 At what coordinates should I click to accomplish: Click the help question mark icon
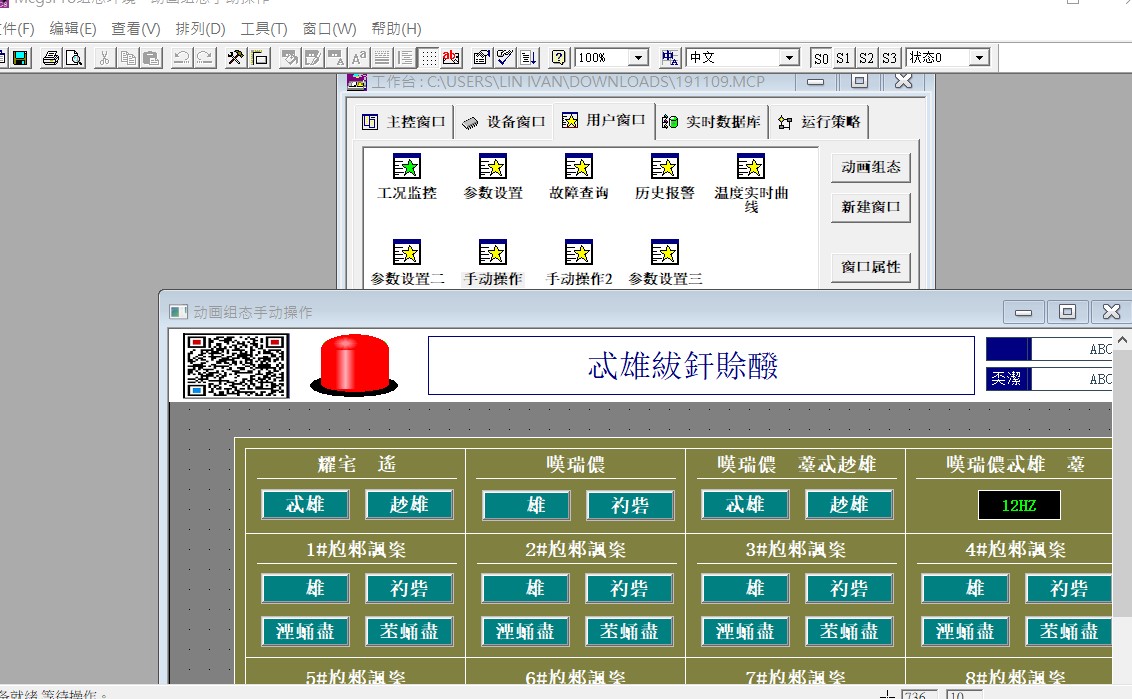tap(559, 58)
